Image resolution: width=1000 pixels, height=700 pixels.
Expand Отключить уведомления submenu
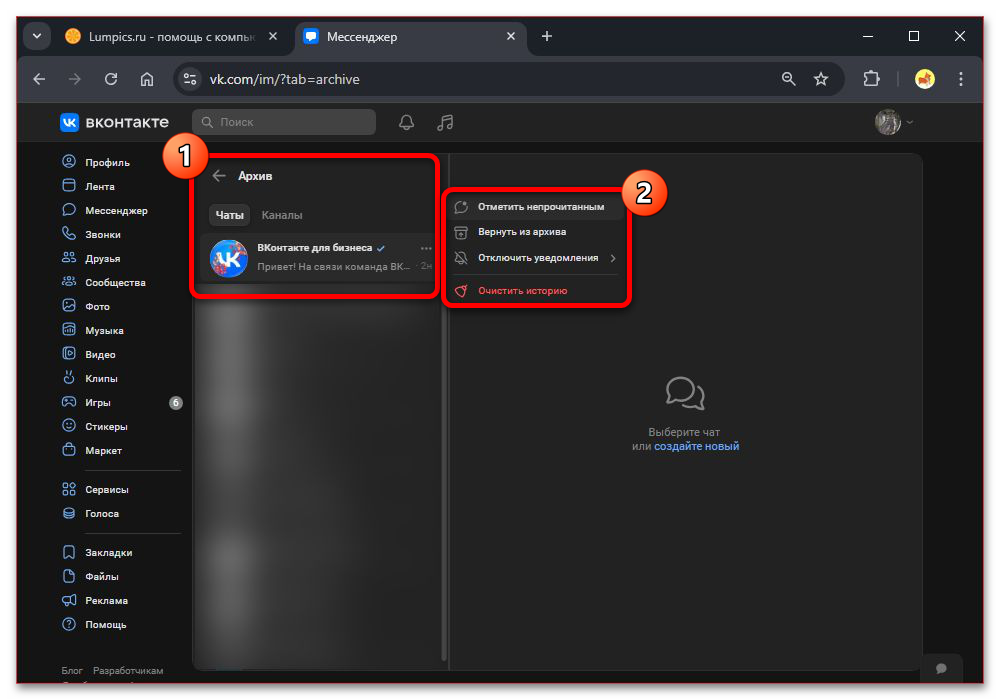[x=535, y=258]
